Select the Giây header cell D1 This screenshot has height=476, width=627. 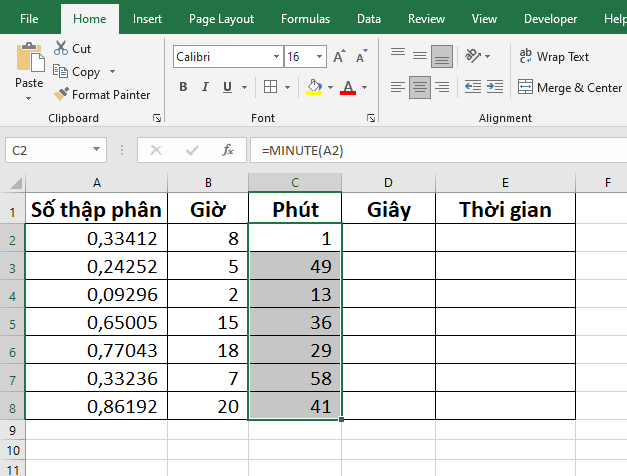(x=388, y=210)
